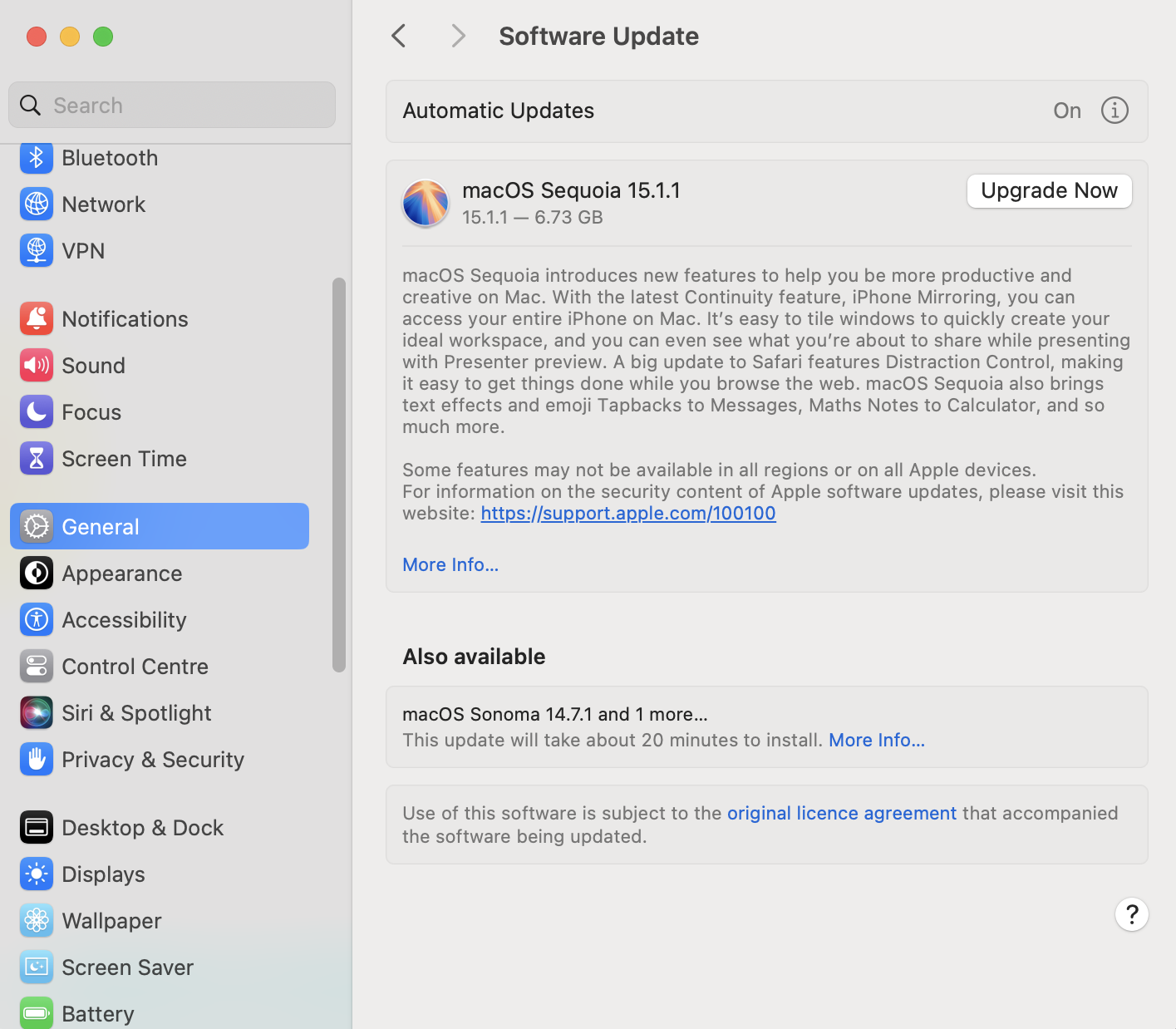Open the Wallpaper flower icon
The image size is (1176, 1029).
click(37, 921)
